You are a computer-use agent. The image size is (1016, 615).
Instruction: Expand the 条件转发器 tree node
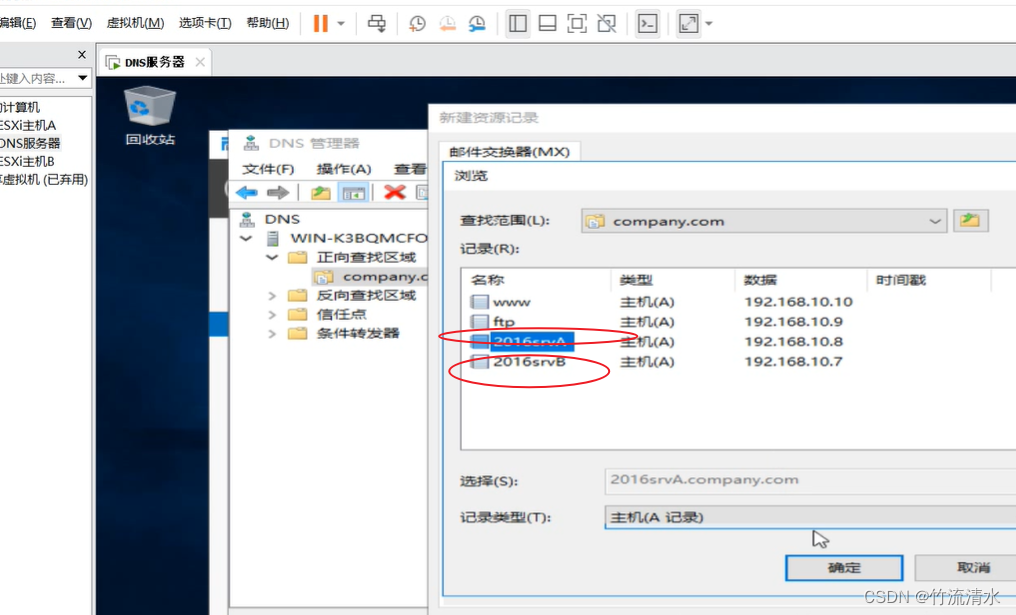(272, 334)
